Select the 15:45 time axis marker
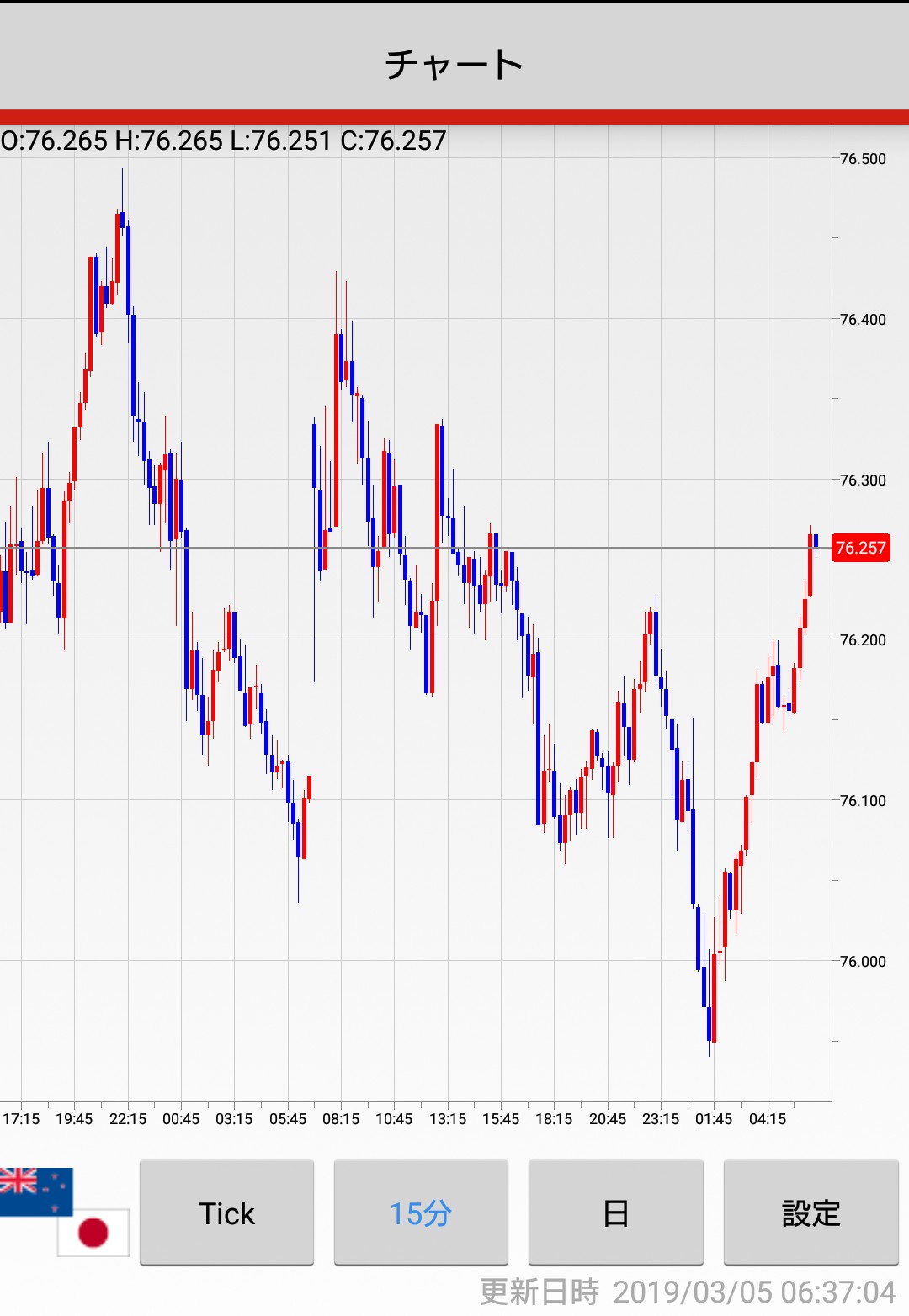Viewport: 909px width, 1316px height. [501, 1119]
